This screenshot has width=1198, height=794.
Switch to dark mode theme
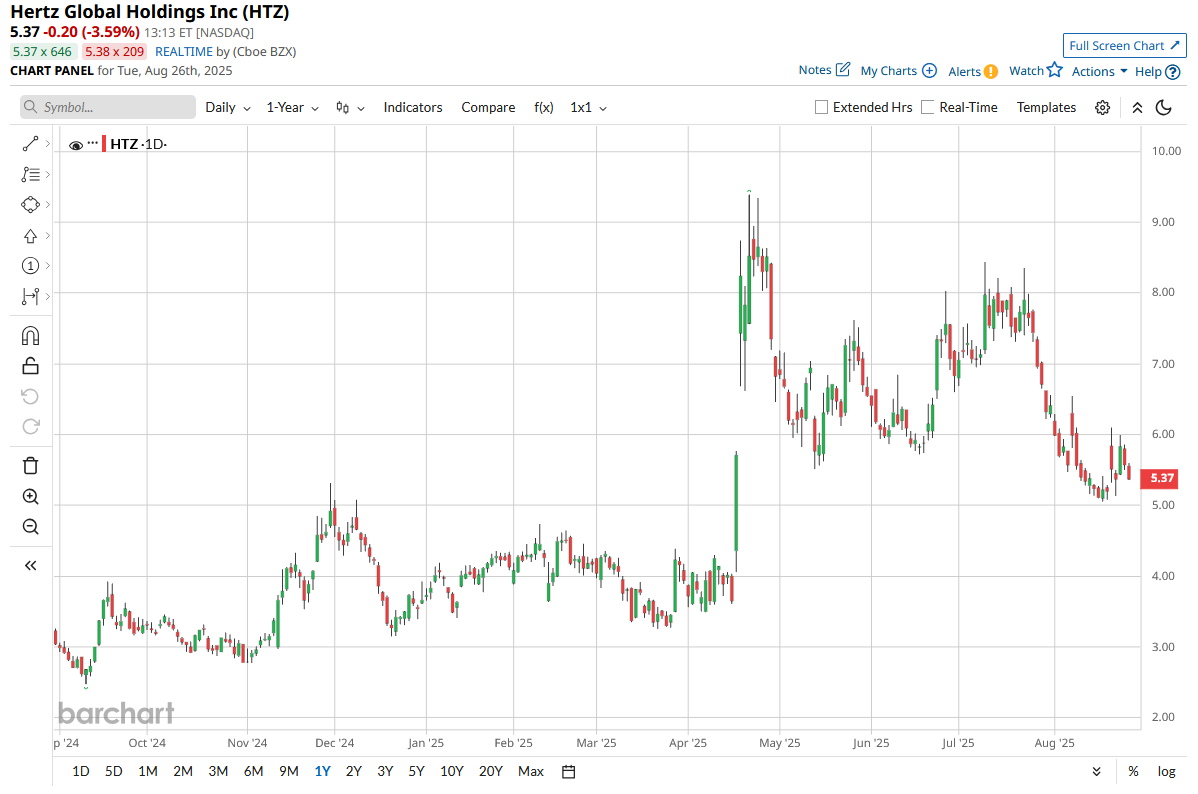[1164, 108]
